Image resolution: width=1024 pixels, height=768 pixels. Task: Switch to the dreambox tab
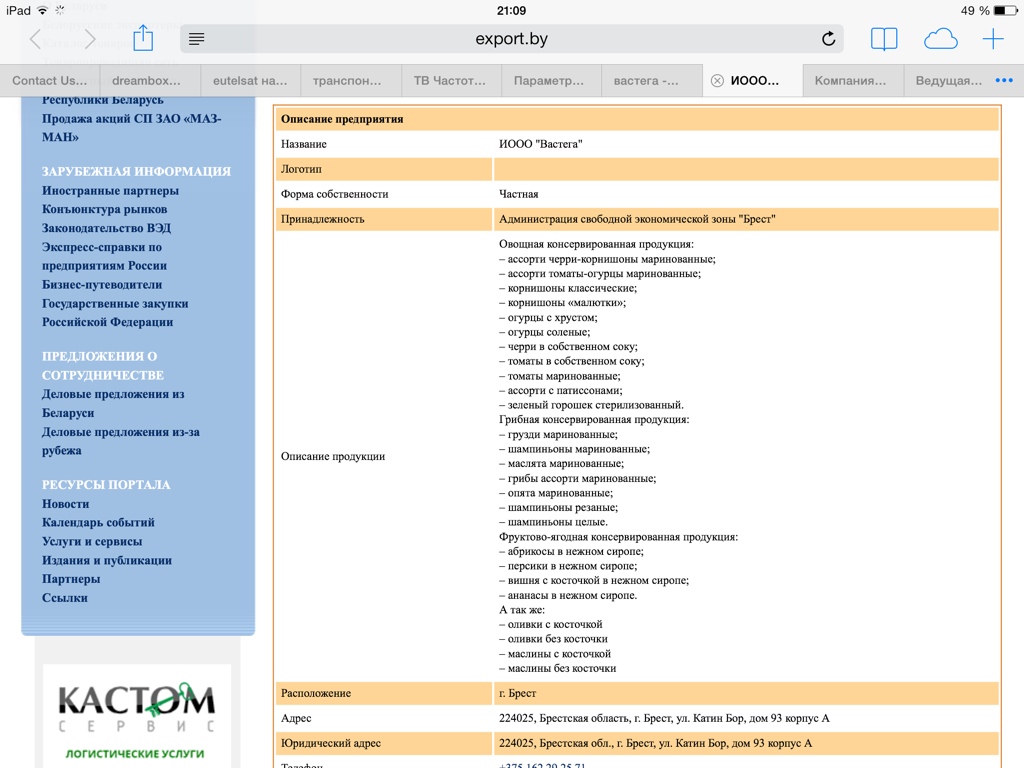pos(150,81)
